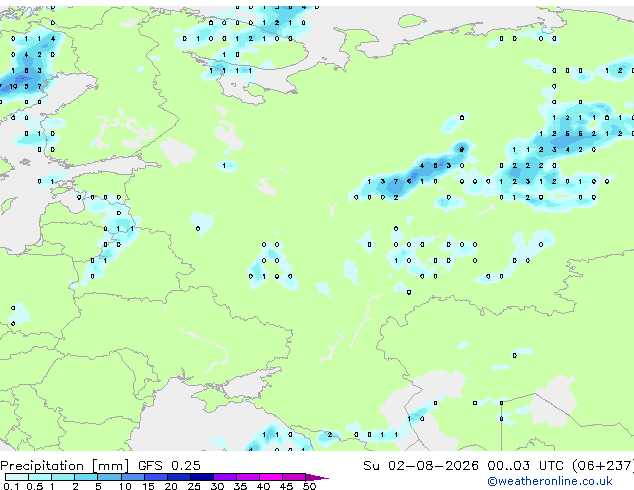Pick the 20–25 mm dark blue swatch
The image size is (634, 490).
point(178,477)
